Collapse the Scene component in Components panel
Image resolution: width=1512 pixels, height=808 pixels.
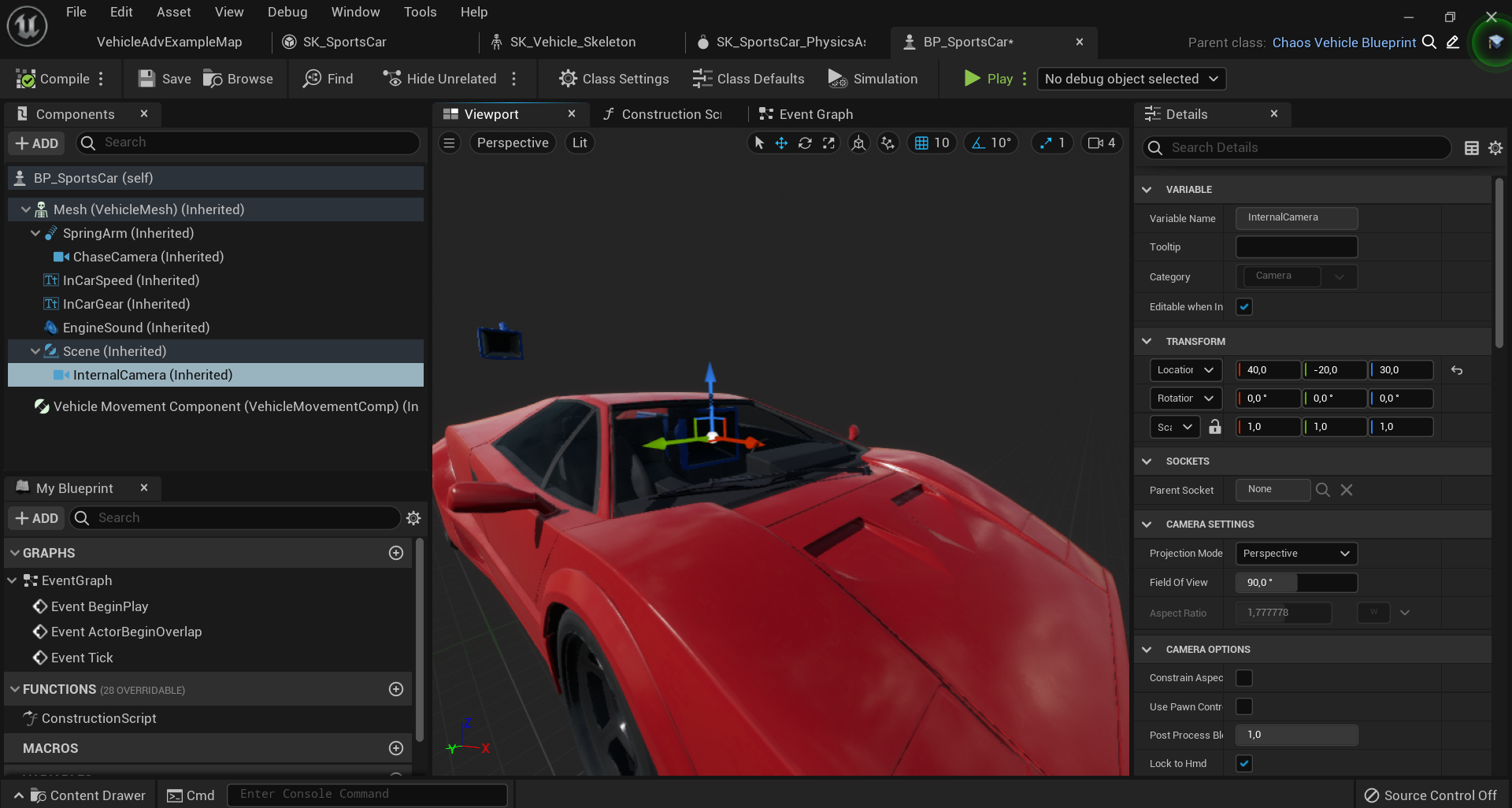[35, 350]
